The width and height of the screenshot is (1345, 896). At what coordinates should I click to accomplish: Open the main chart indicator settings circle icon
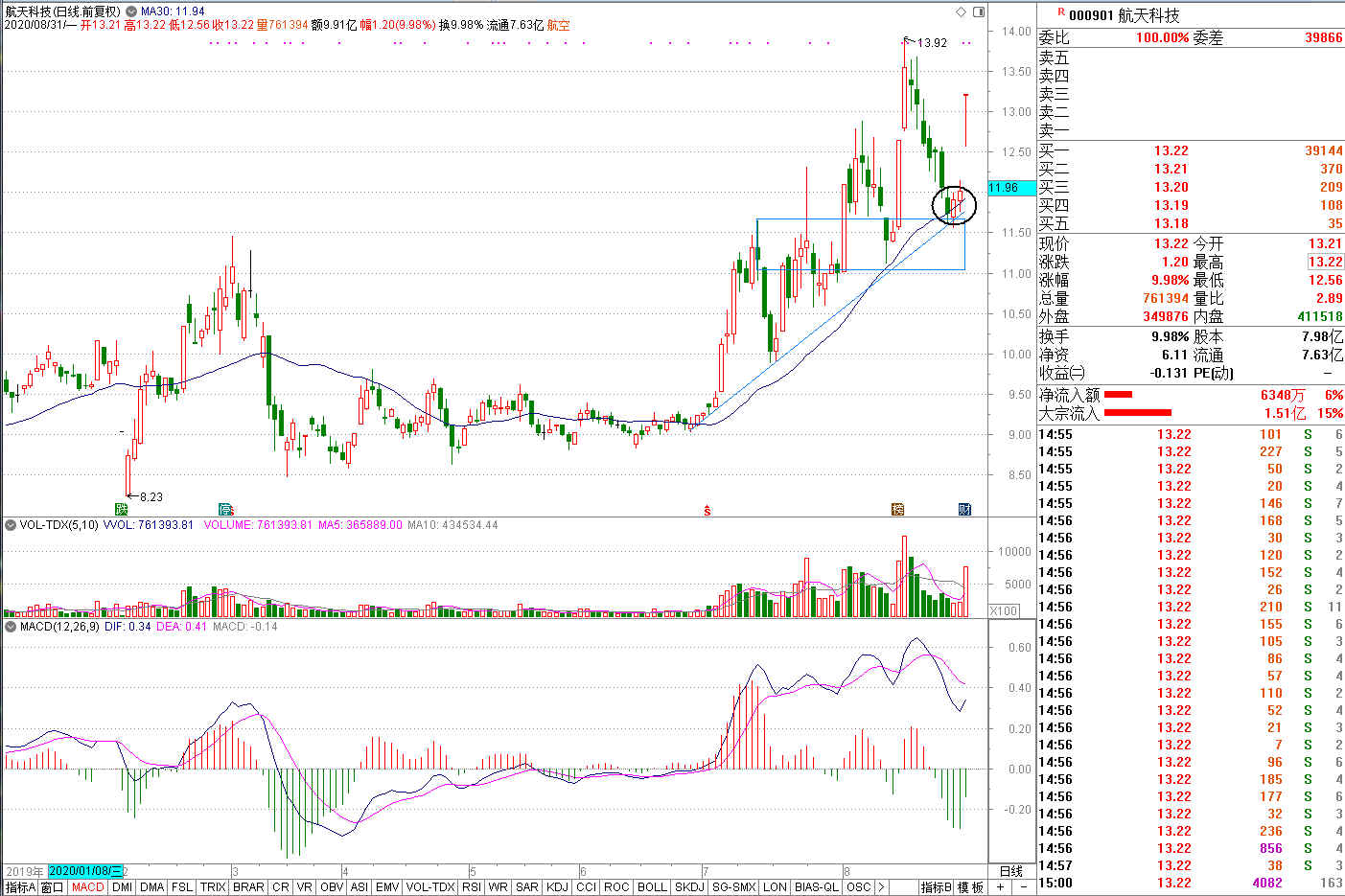[131, 11]
